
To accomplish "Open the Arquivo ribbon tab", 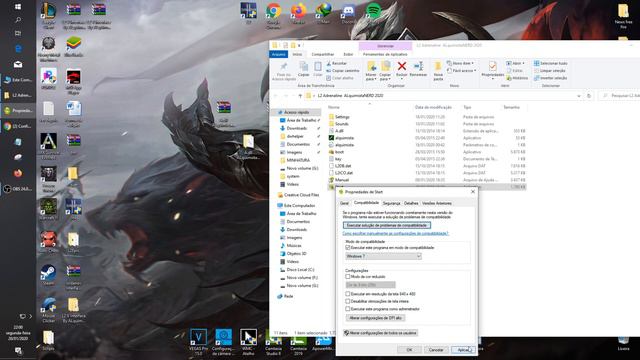I will 279,54.
